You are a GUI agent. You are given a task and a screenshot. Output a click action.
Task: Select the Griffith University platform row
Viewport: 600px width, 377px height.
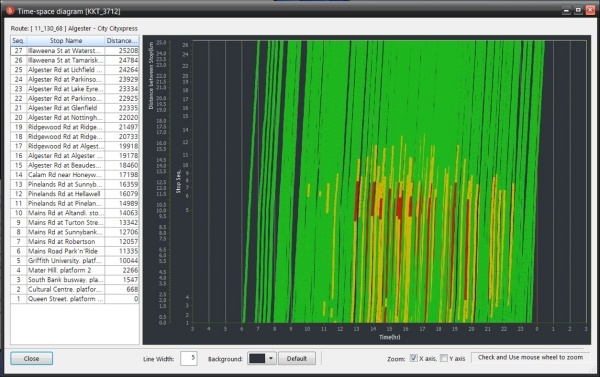coord(75,261)
